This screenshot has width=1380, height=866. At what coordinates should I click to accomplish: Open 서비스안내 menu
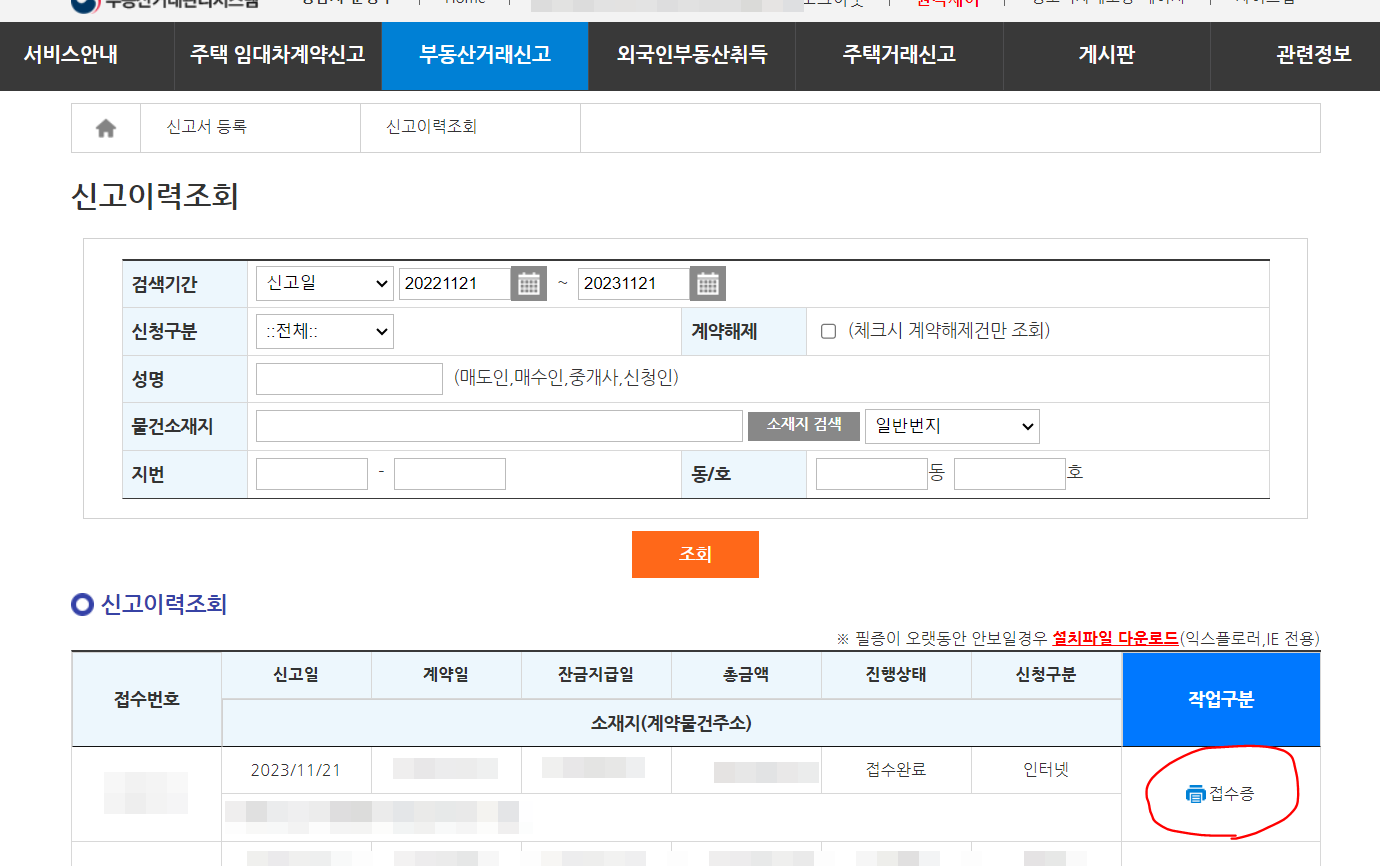71,55
